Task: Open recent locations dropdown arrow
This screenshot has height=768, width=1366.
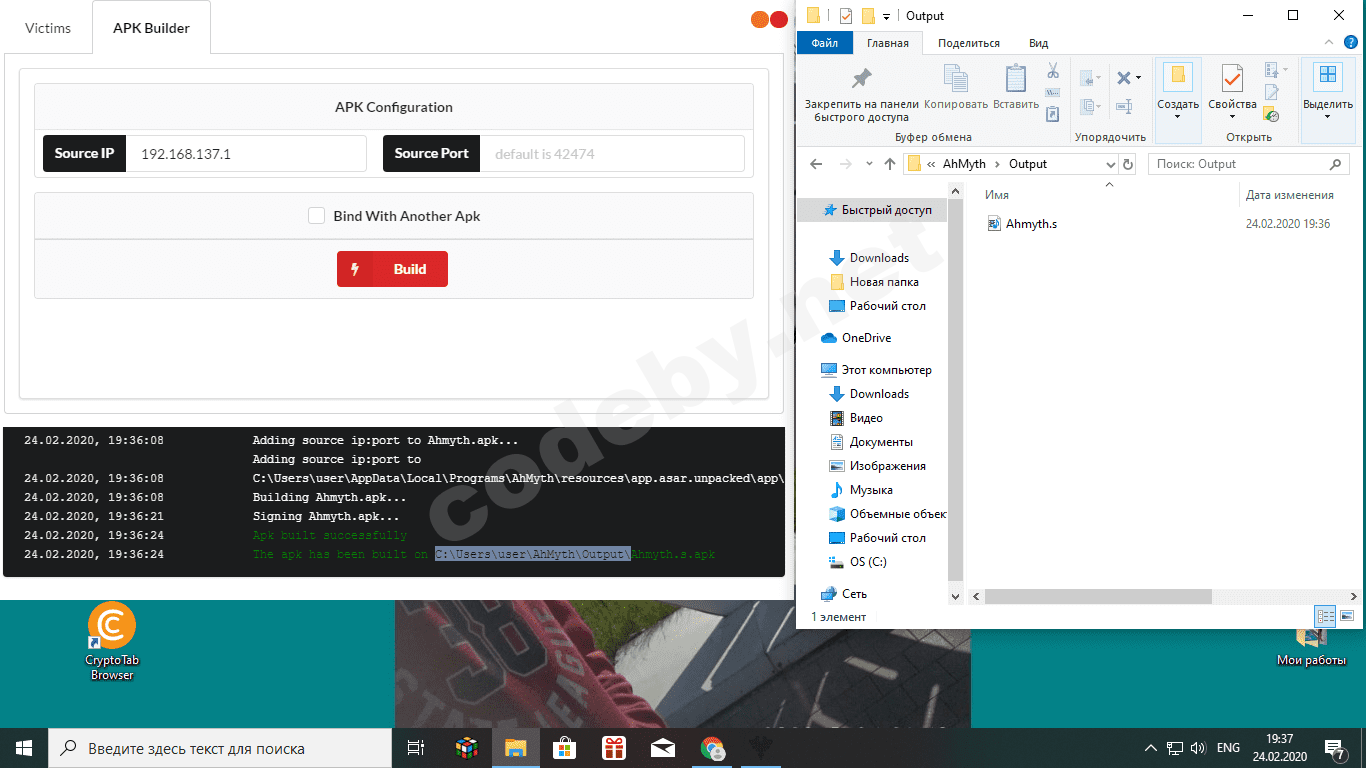Action: [x=869, y=164]
